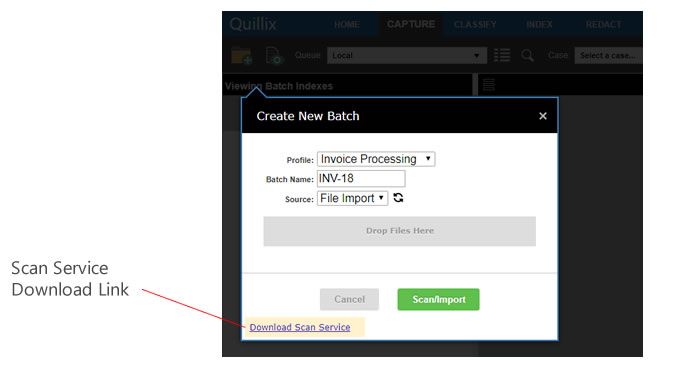Click the Quillix logo
The image size is (680, 370).
coord(253,24)
